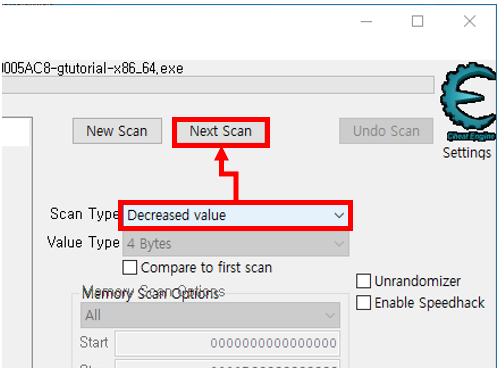Viewport: 500px width, 374px height.
Task: Minimize the Cheat Engine window
Action: [366, 22]
